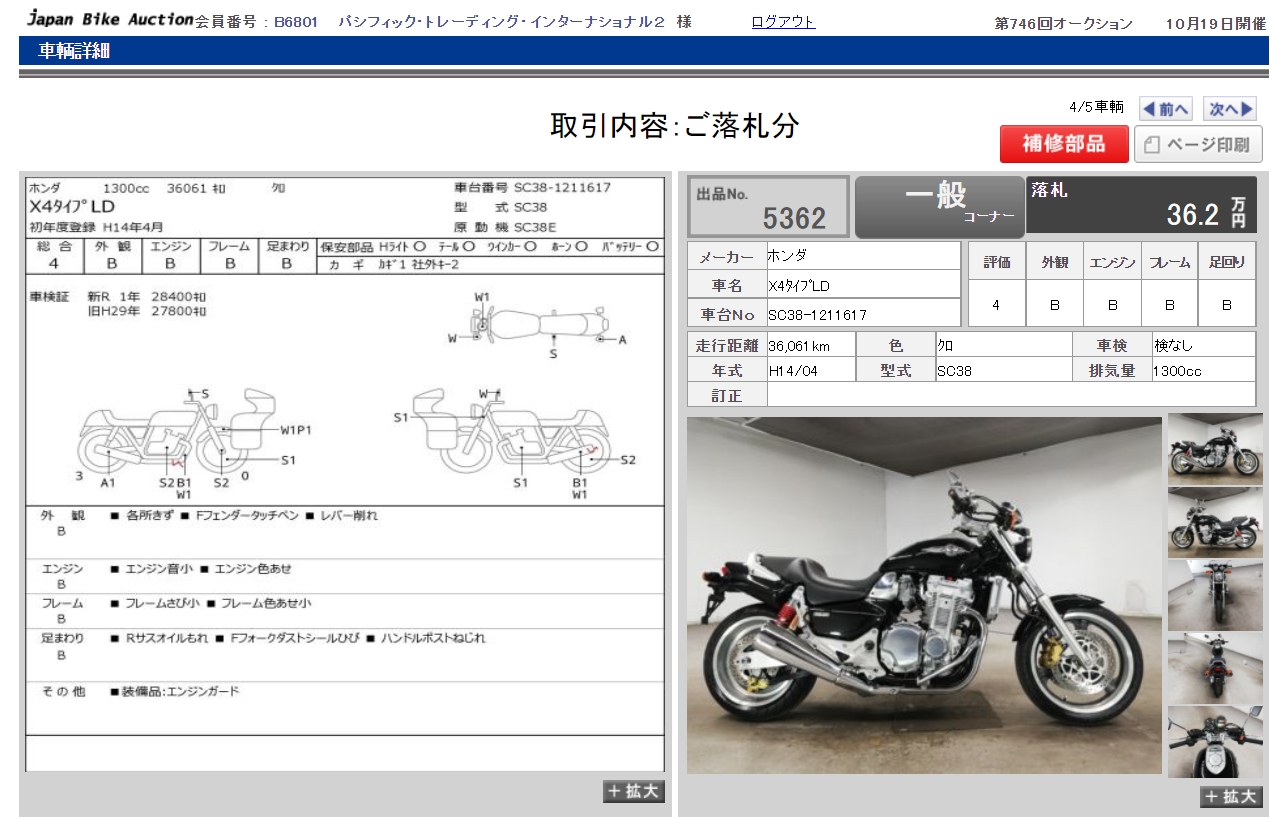Click the 総合 overall header on sheet

tap(54, 246)
